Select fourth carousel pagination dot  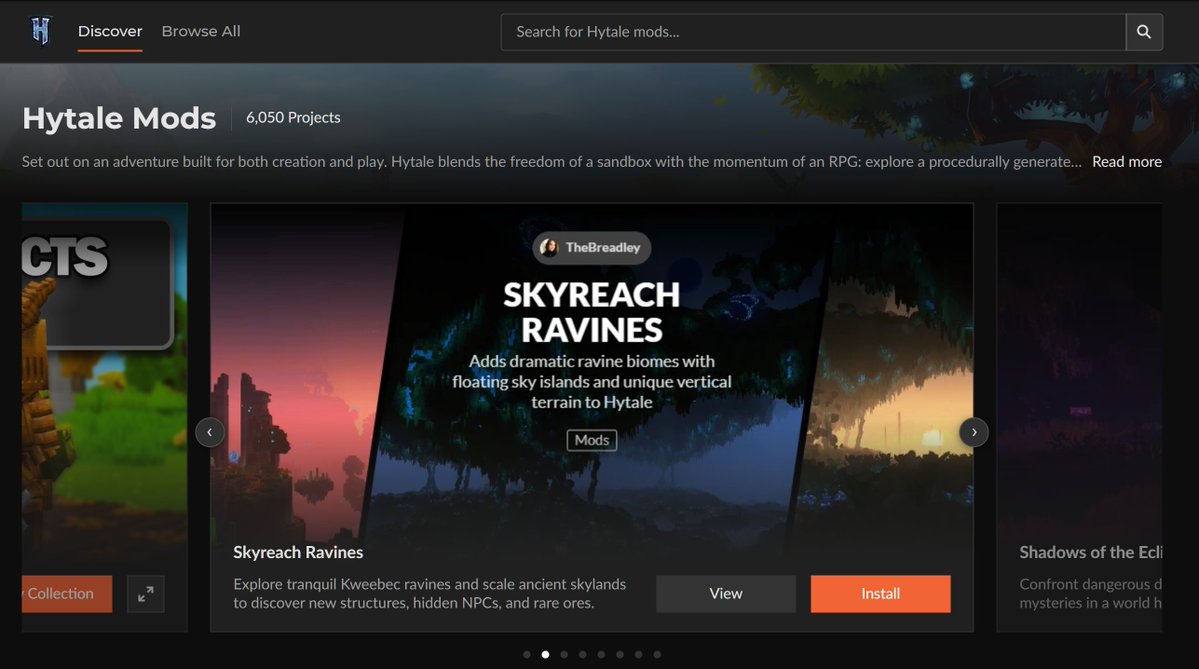click(x=583, y=654)
